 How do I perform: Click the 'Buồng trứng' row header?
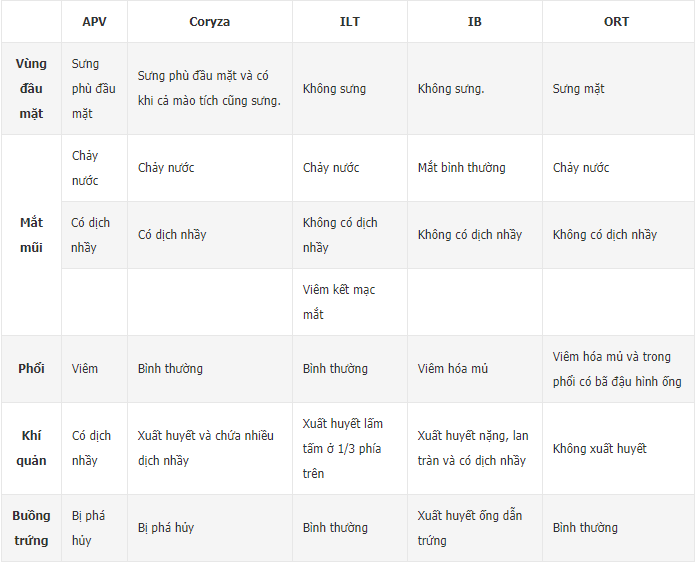coord(31,528)
